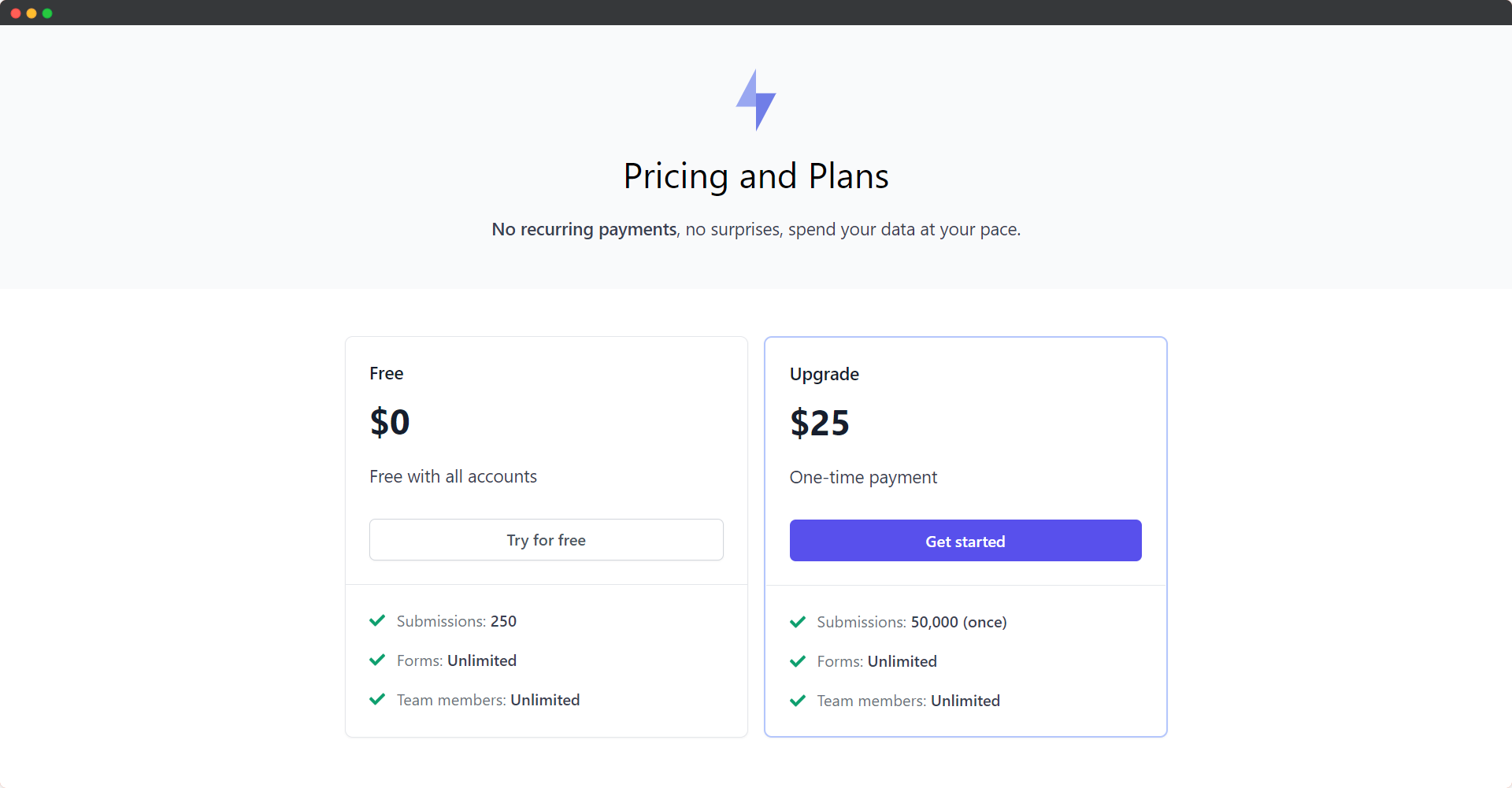
Task: Click the yellow minimize window dot
Action: pyautogui.click(x=31, y=13)
